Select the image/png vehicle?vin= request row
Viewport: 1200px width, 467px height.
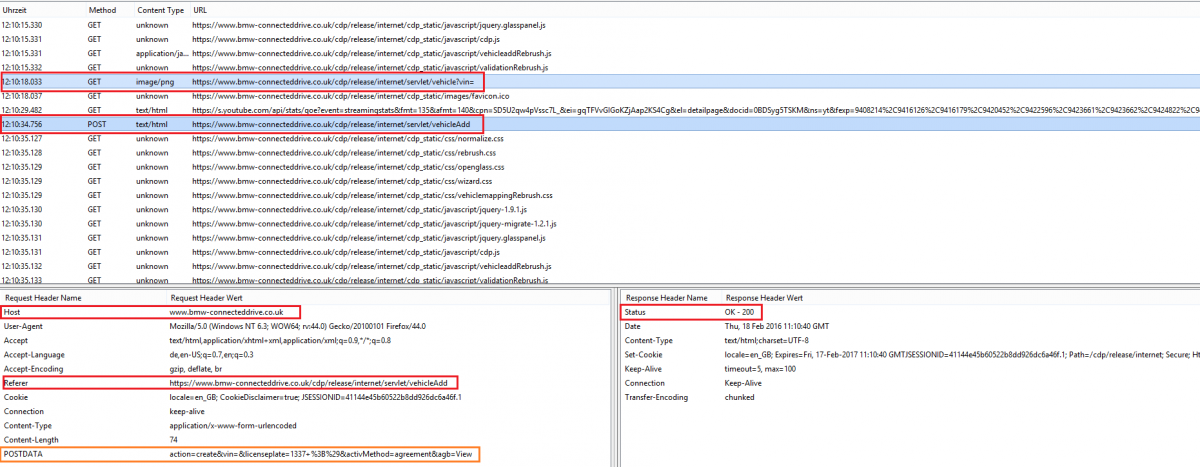tap(600, 81)
